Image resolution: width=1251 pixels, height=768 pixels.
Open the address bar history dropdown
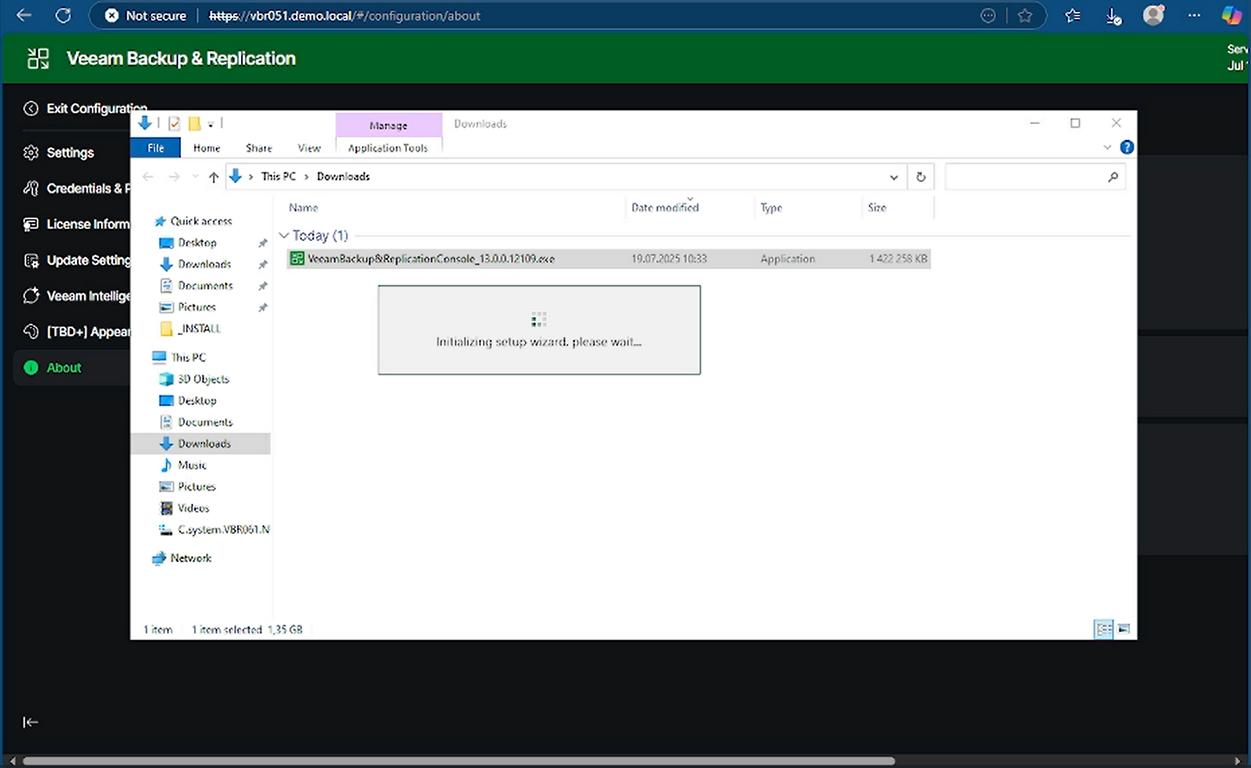pyautogui.click(x=894, y=177)
